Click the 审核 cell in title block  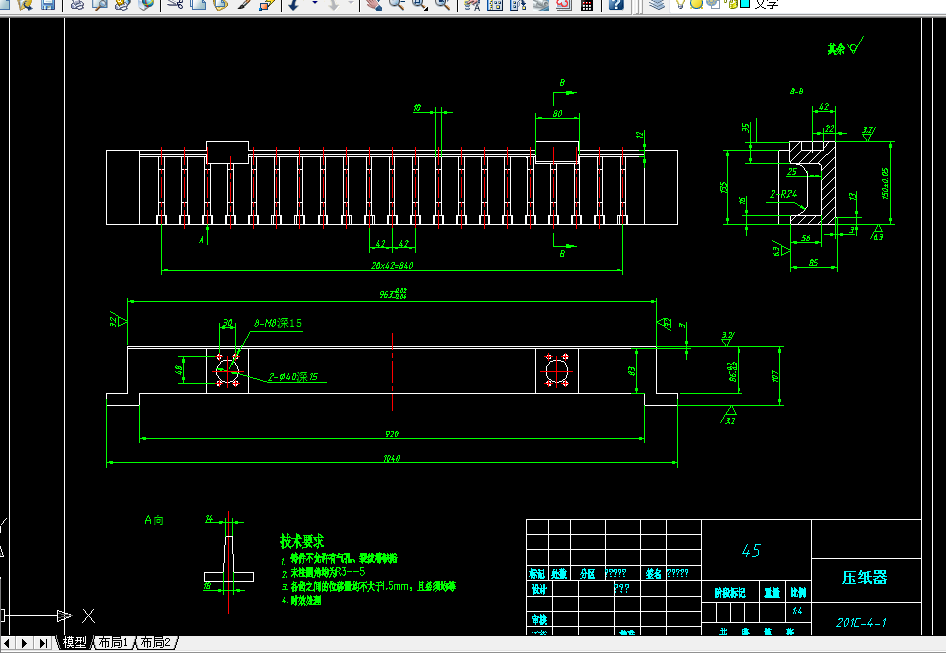(x=539, y=619)
